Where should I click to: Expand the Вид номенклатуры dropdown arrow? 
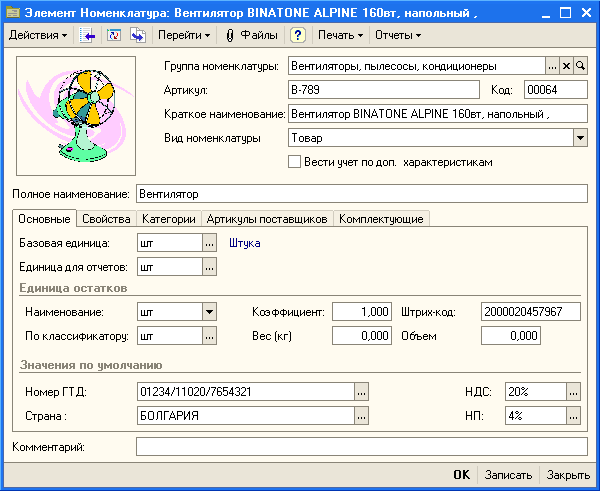(x=580, y=138)
